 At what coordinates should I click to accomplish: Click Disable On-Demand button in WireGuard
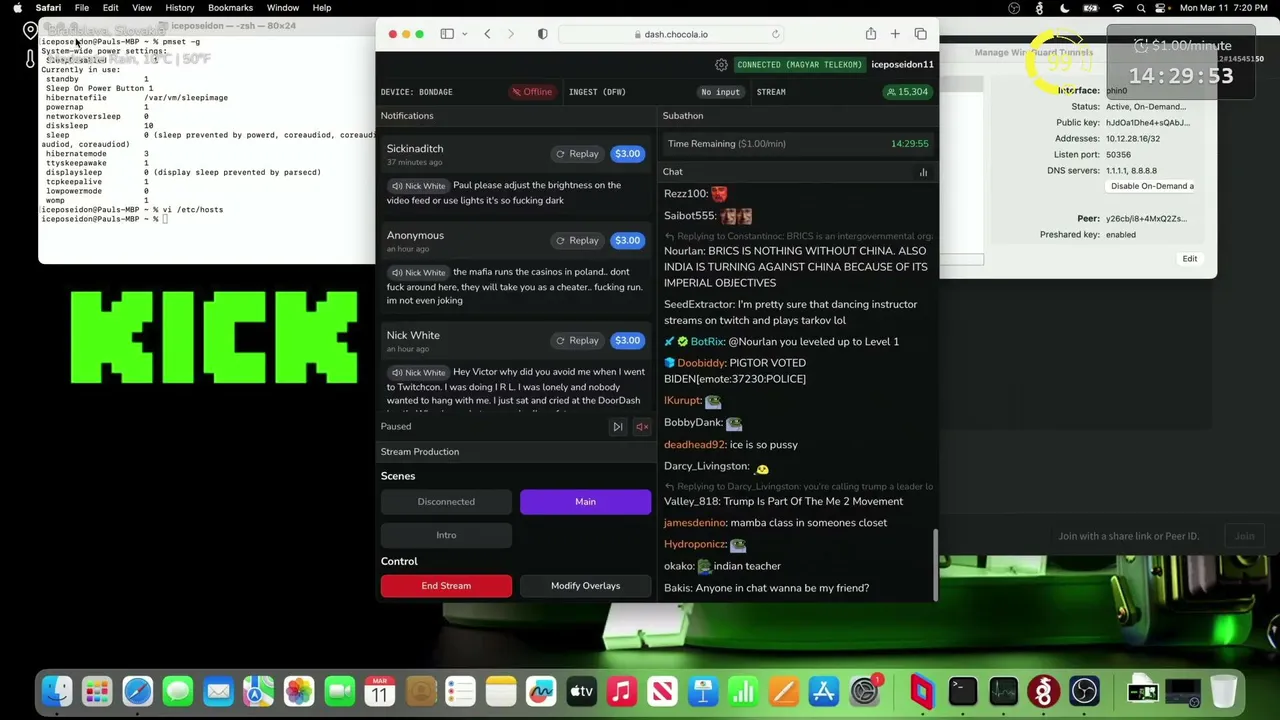coord(1152,186)
